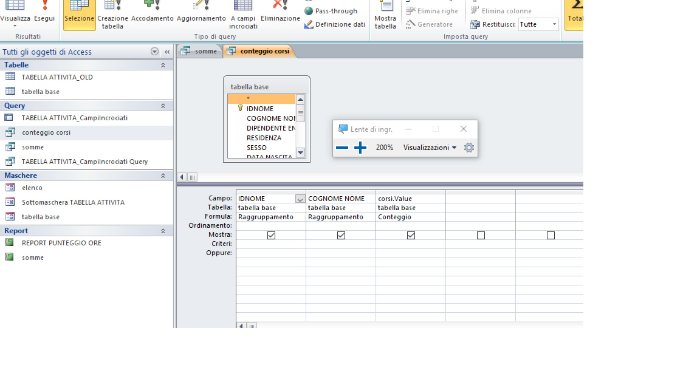Image resolution: width=700 pixels, height=379 pixels.
Task: Click Criteri cell under IDNOME
Action: [271, 244]
